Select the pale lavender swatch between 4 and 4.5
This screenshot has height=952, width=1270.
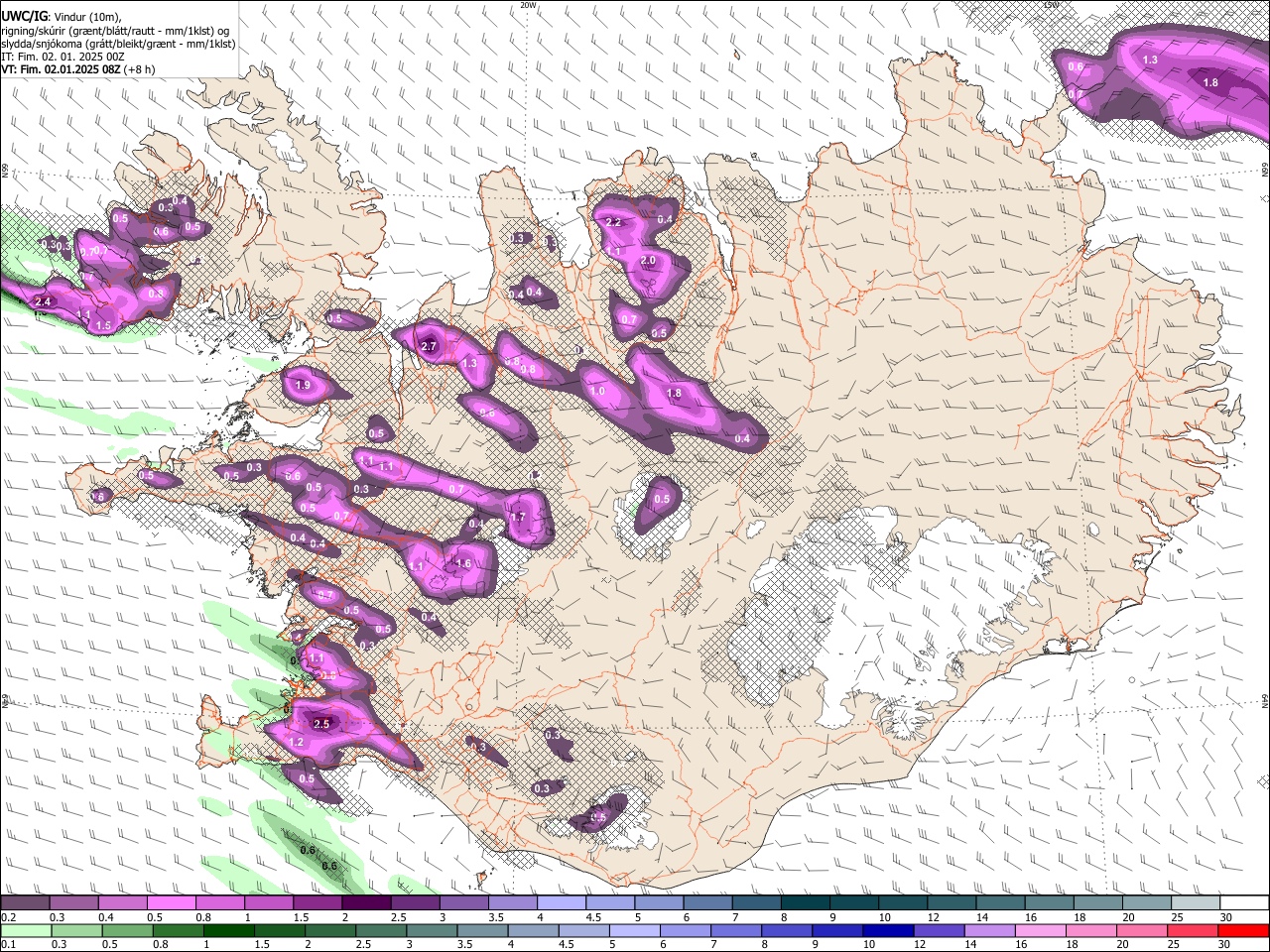(562, 902)
